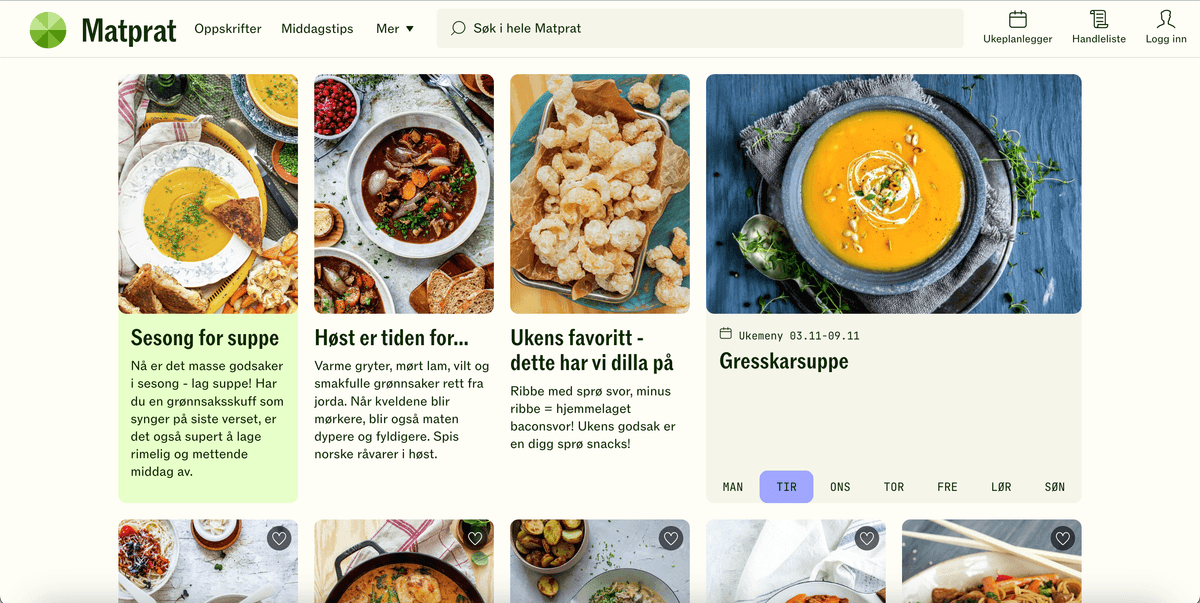
Task: Toggle heart on second bottom-row recipe card
Action: [x=475, y=539]
